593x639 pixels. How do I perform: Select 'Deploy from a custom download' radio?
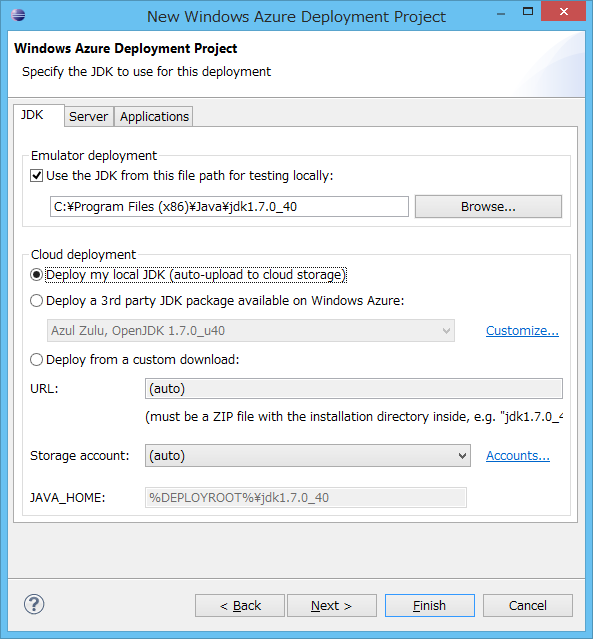pos(37,360)
